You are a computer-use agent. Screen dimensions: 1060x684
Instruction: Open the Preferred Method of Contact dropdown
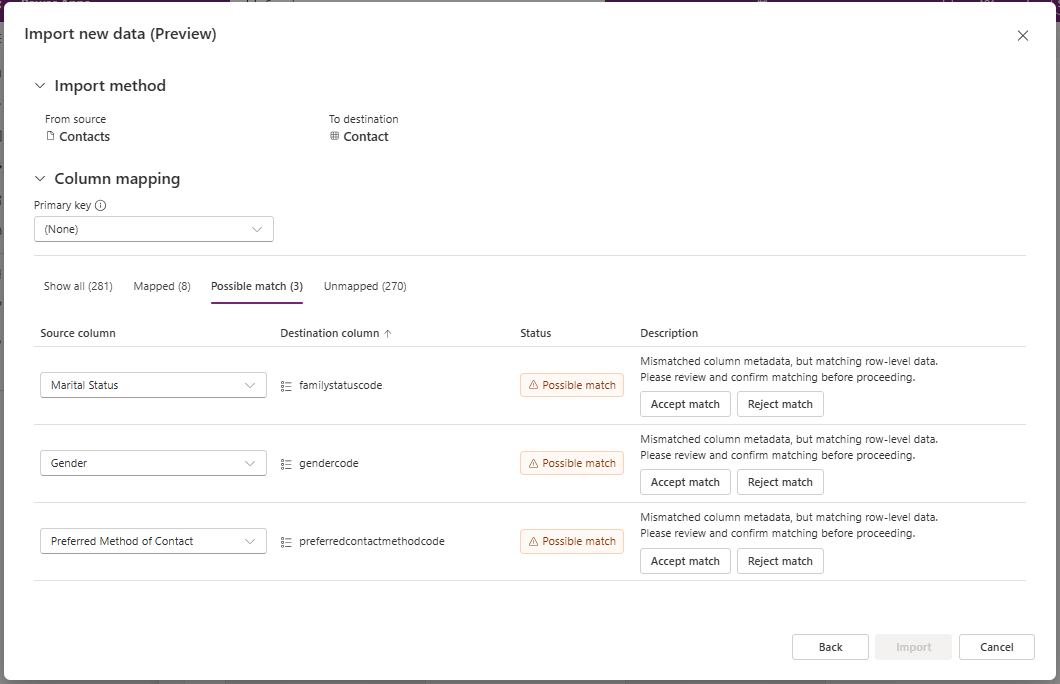coord(153,541)
